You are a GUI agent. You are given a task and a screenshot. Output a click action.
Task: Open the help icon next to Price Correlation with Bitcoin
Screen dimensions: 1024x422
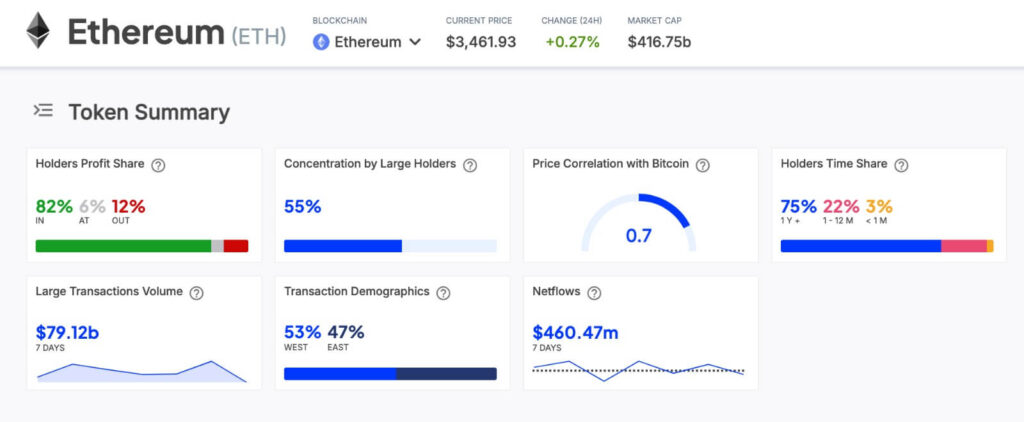(703, 165)
